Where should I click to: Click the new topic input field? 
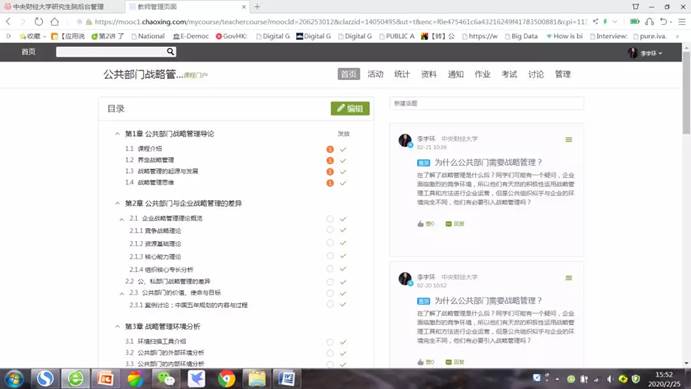487,103
